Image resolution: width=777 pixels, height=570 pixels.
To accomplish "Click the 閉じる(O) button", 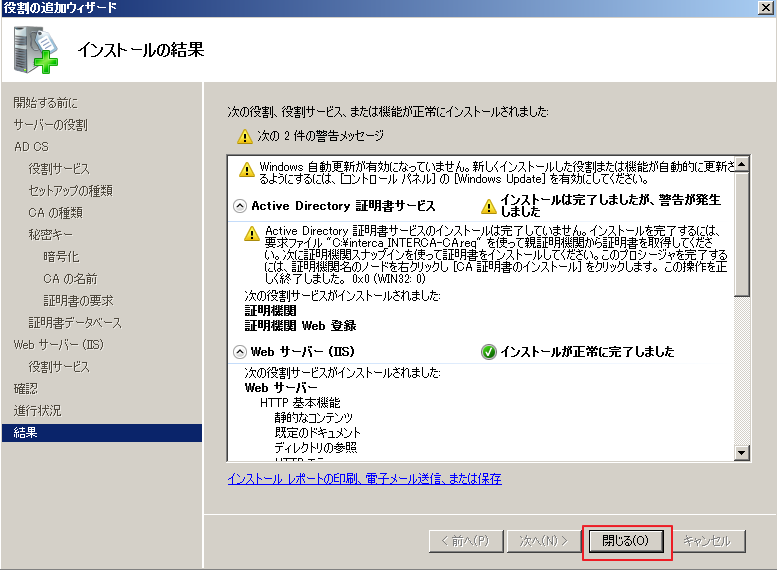I will pyautogui.click(x=626, y=541).
